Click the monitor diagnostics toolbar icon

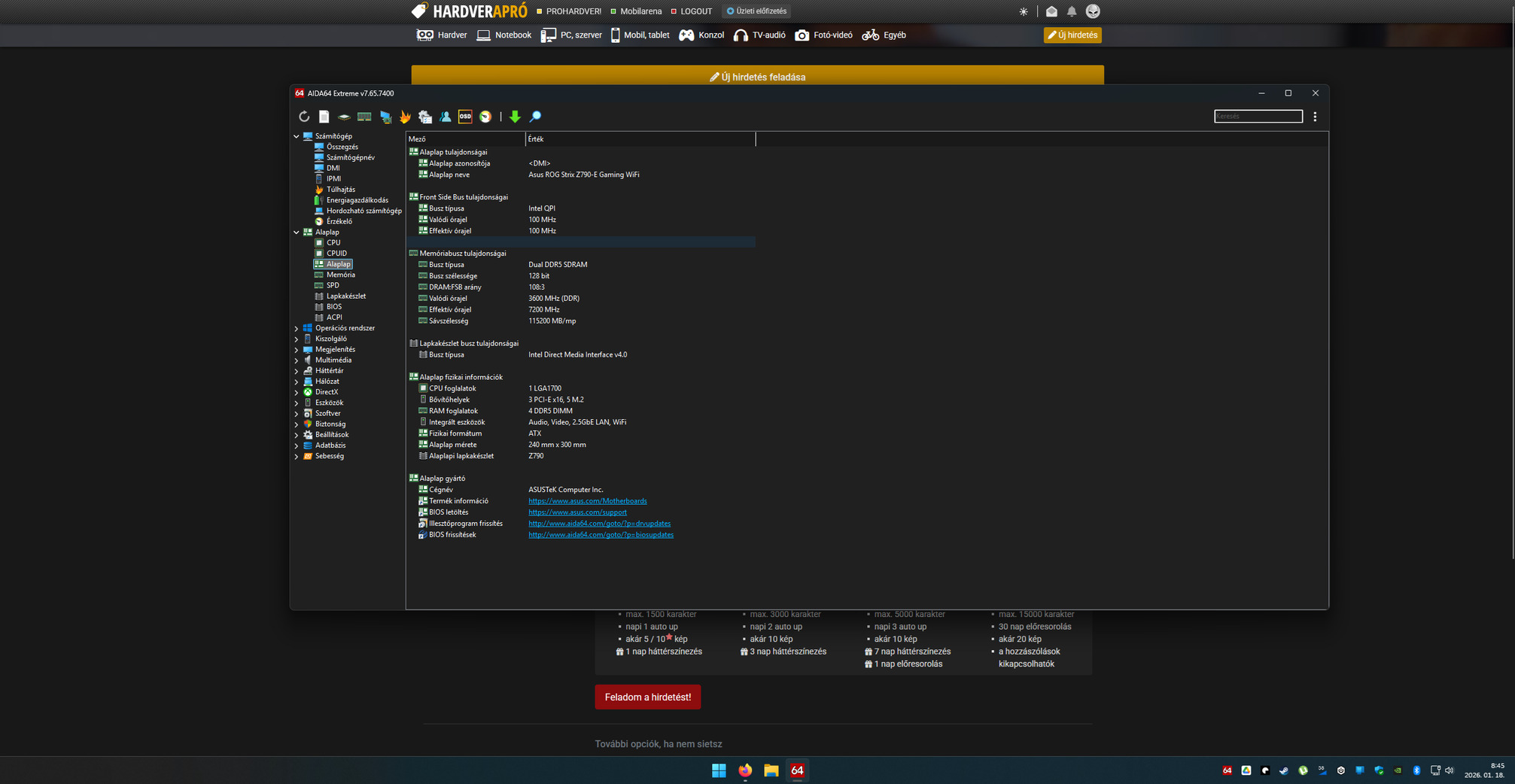pyautogui.click(x=385, y=117)
